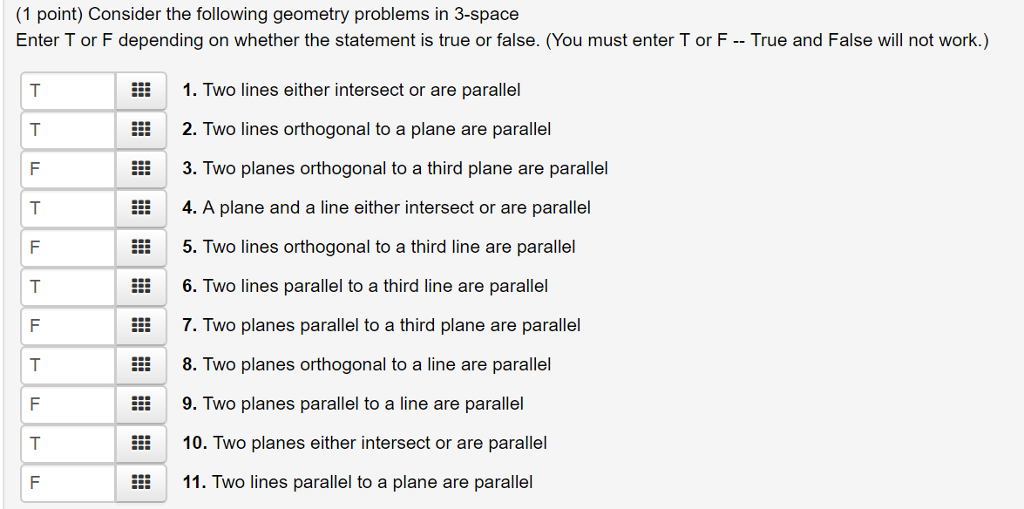Focus the answer box for statement 1
This screenshot has width=1024, height=509.
pyautogui.click(x=68, y=91)
